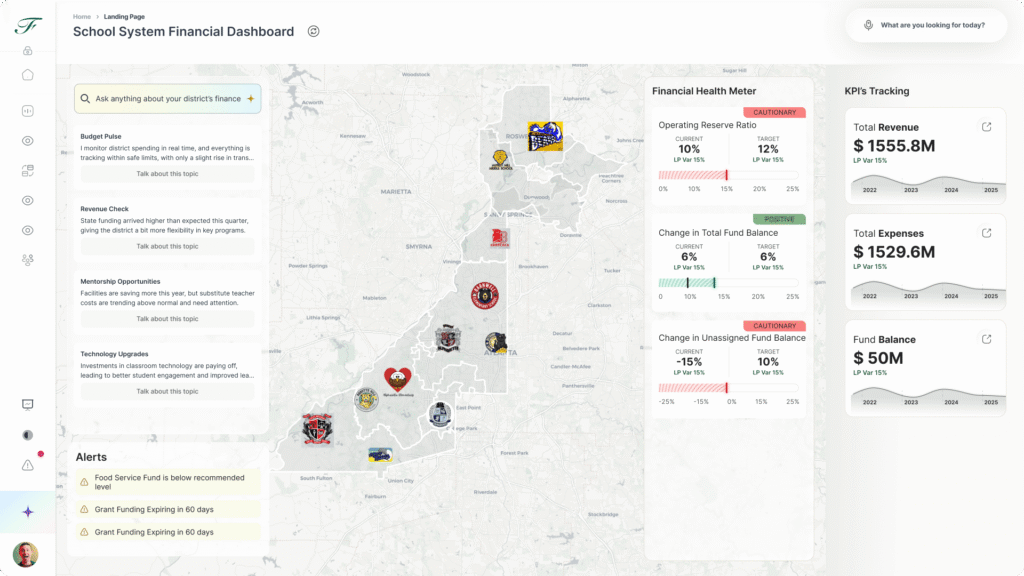Screen dimensions: 1024x576
Task: Open the alerts warning icon in the sidebar
Action: pos(28,465)
